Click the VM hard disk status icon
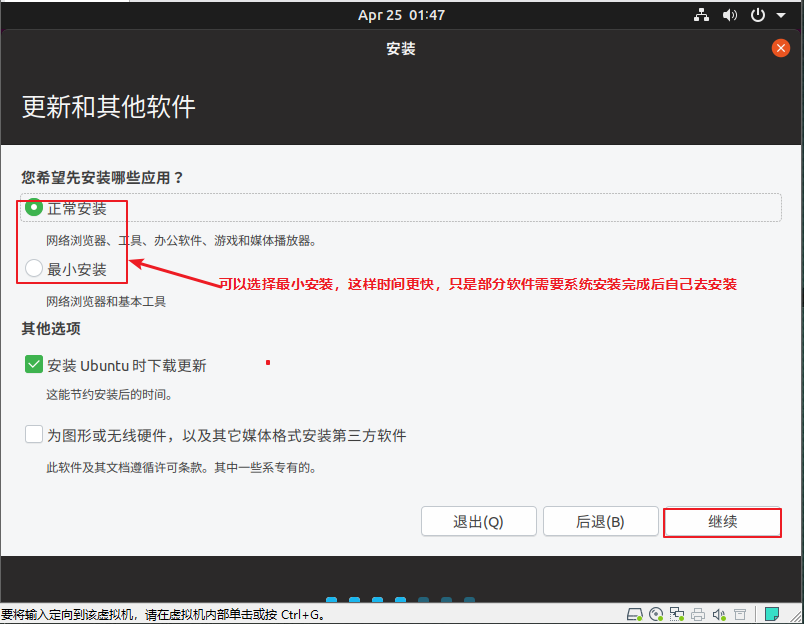Screen dimensions: 804x624 tap(635, 614)
